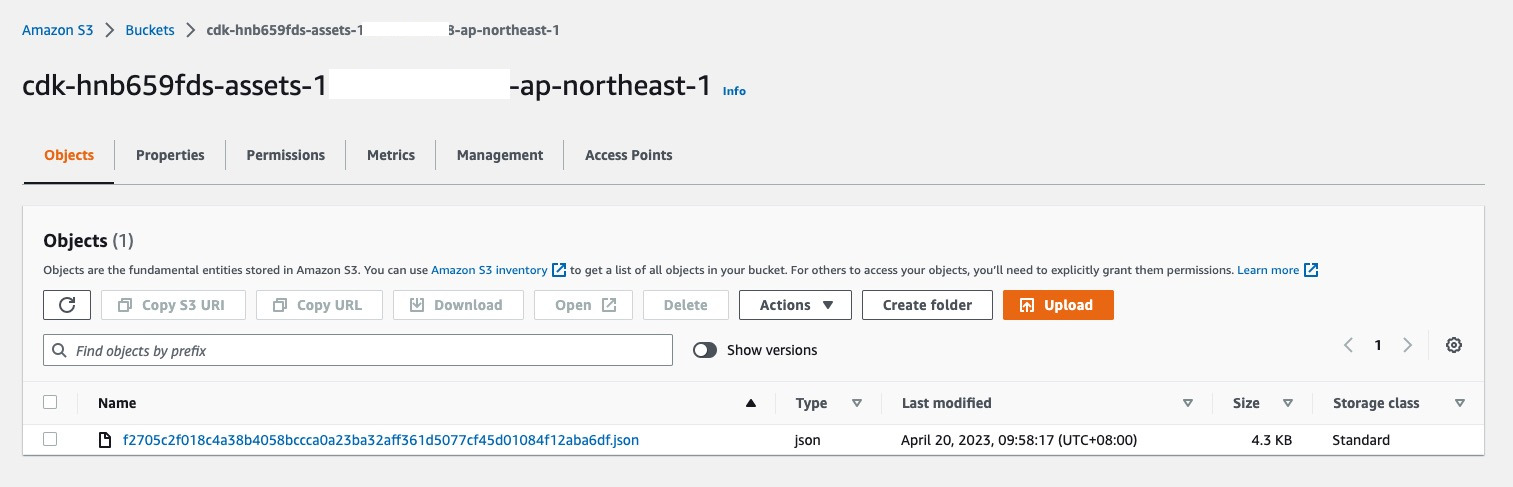Open the Amazon S3 breadcrumb link
The image size is (1513, 487).
[58, 30]
